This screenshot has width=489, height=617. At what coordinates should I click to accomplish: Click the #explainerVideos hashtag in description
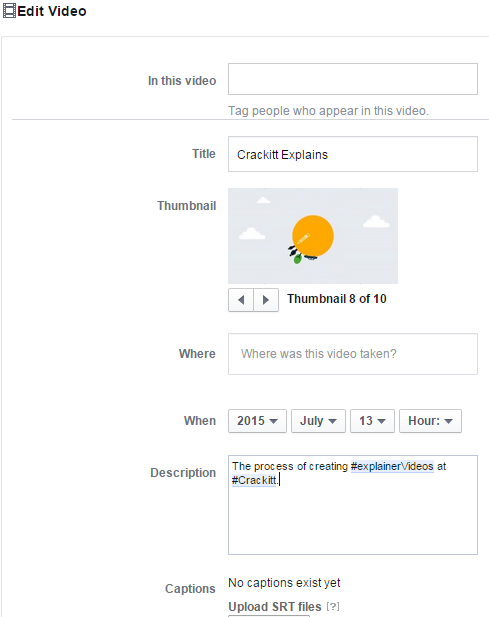(x=392, y=466)
